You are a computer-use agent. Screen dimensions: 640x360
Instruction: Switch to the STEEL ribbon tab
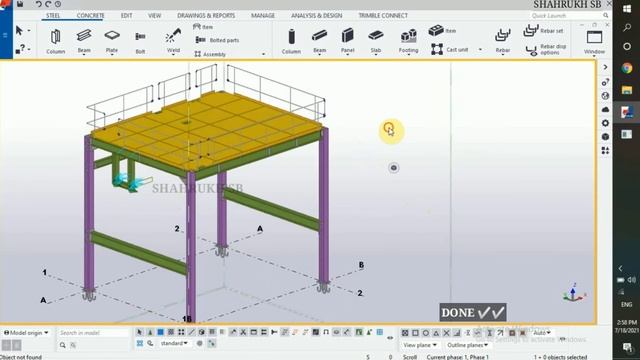[x=53, y=16]
